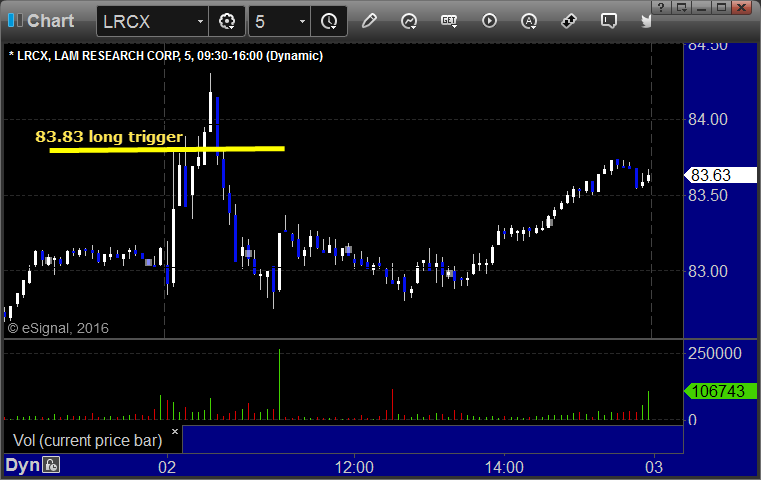761x480 pixels.
Task: Open the circled A alerts icon
Action: (529, 21)
